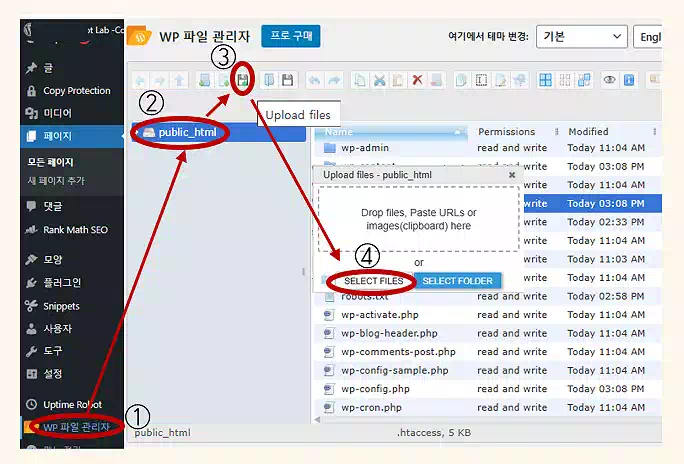Viewport: 684px width, 464px height.
Task: Open Copy Protection in the sidebar
Action: (72, 91)
